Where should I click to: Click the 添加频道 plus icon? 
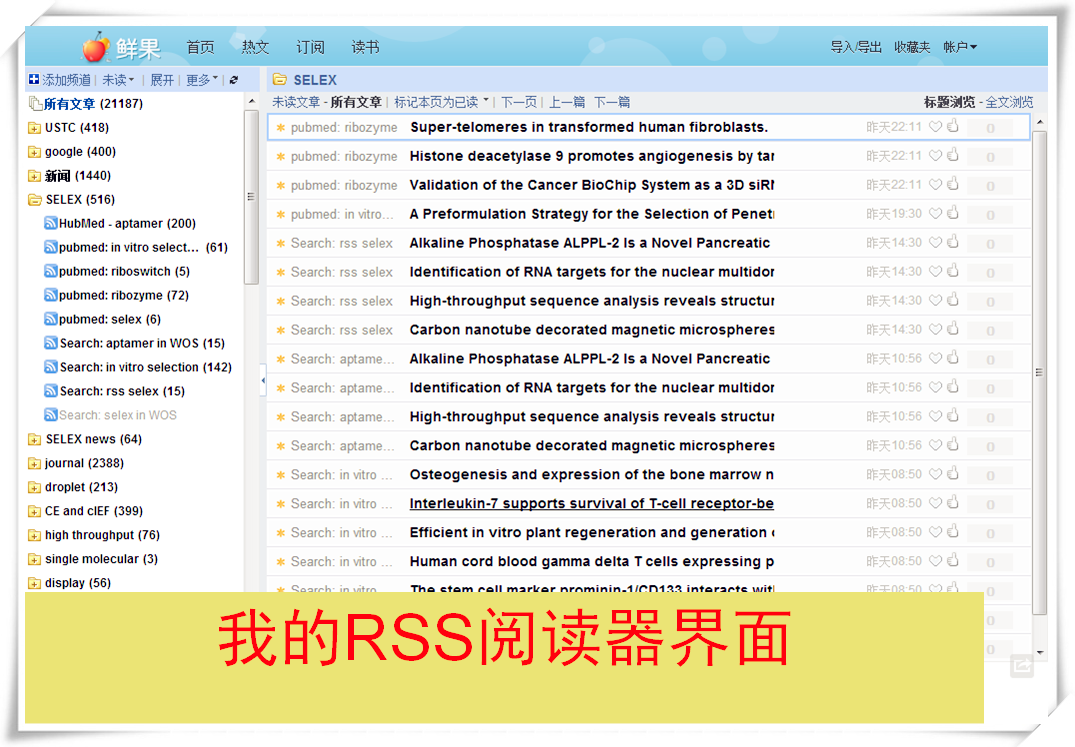click(x=34, y=79)
